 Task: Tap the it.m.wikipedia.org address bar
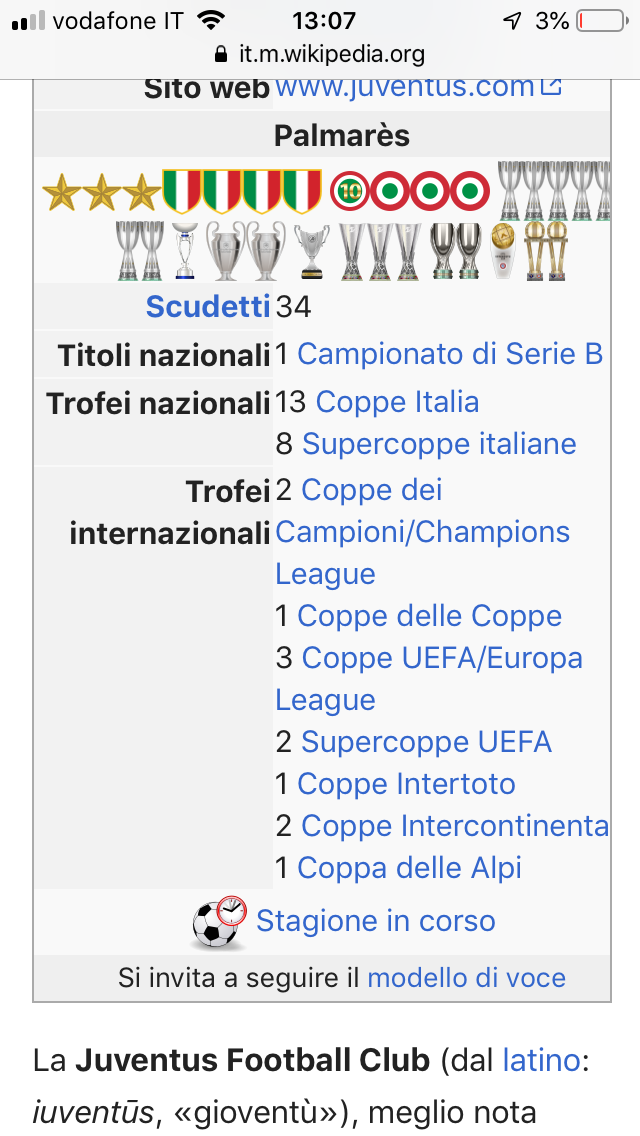click(320, 54)
